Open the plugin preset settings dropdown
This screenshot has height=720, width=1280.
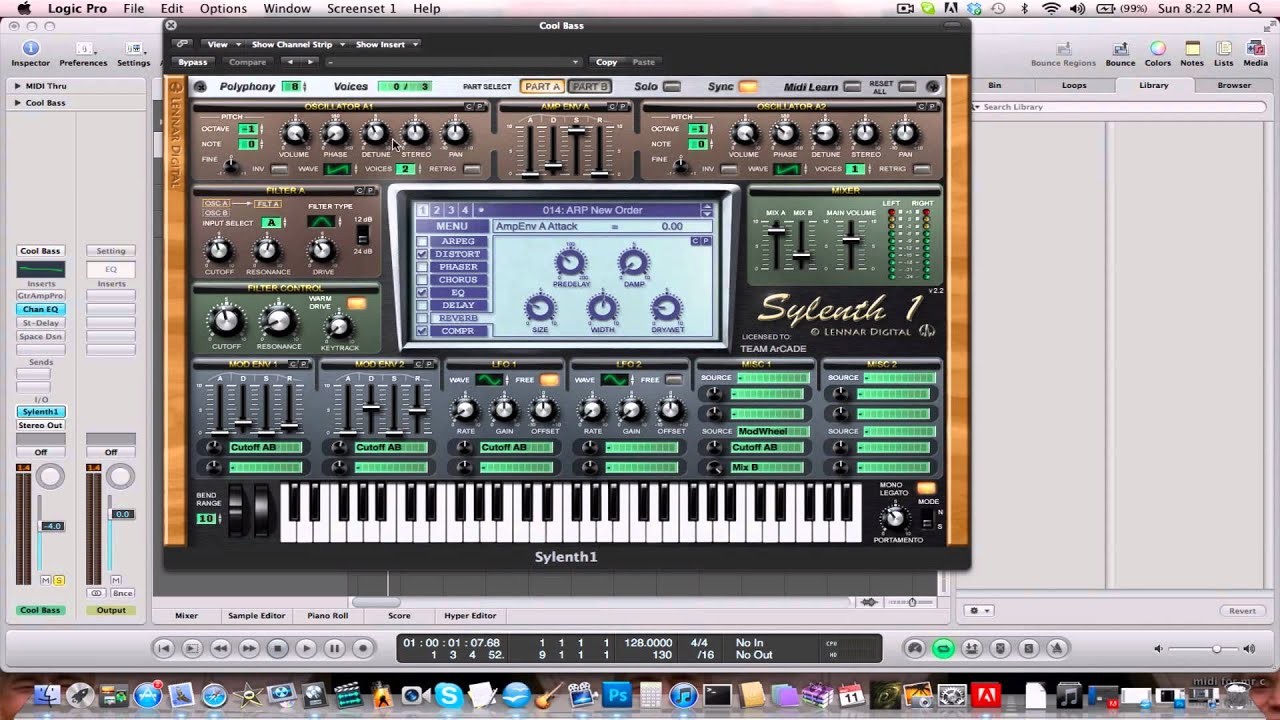(452, 62)
